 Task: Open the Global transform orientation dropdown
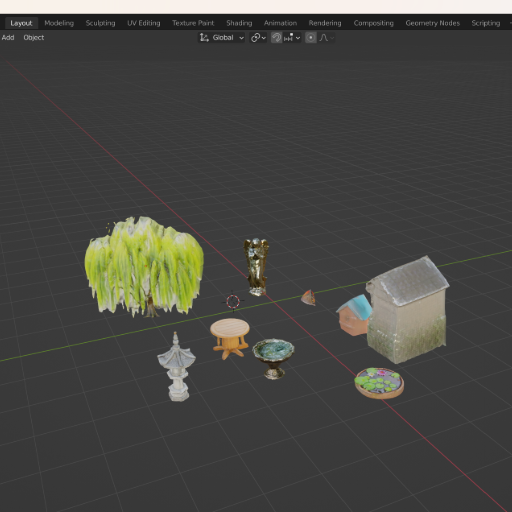(x=222, y=38)
